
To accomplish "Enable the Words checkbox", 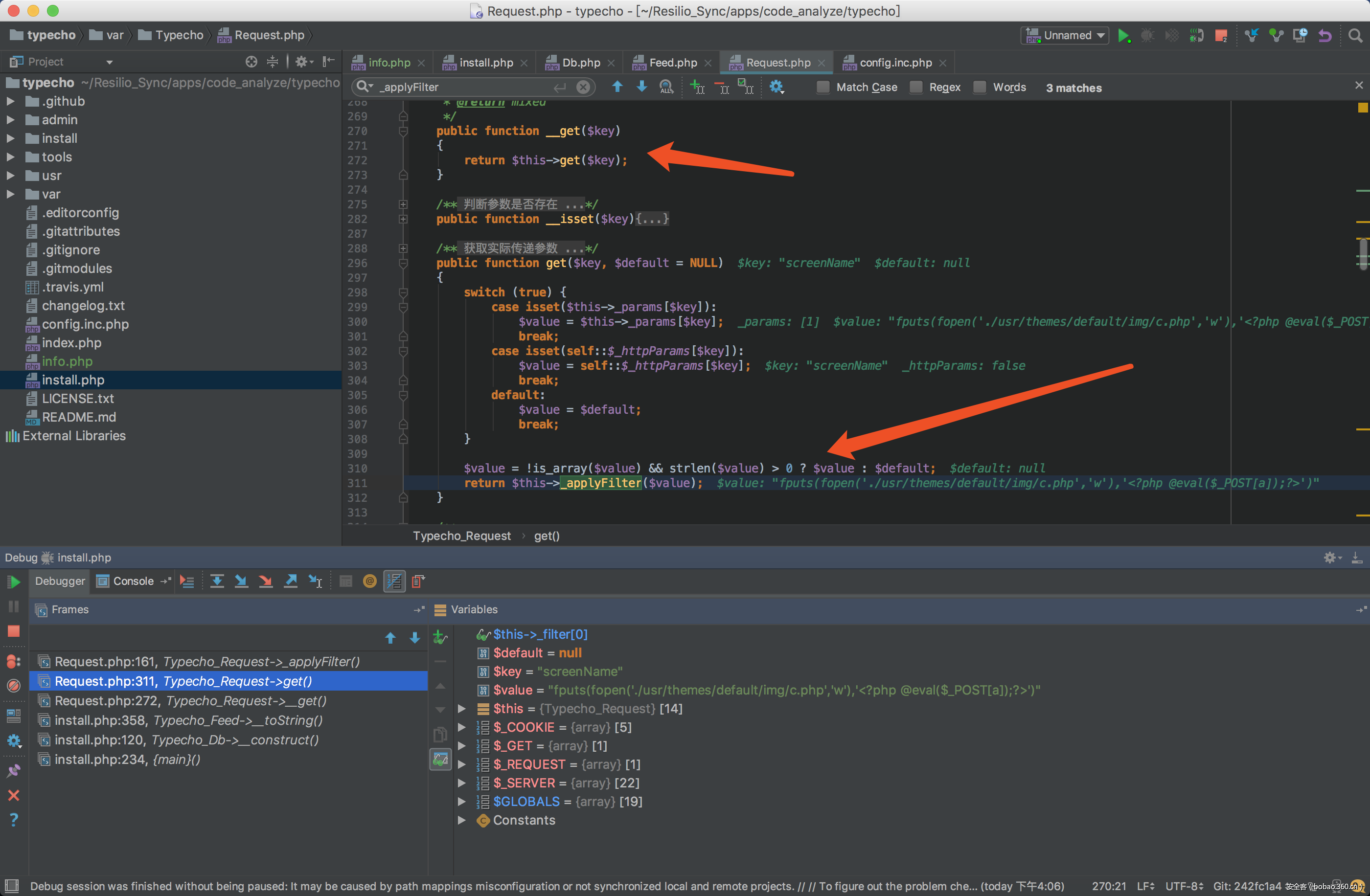I will [980, 88].
